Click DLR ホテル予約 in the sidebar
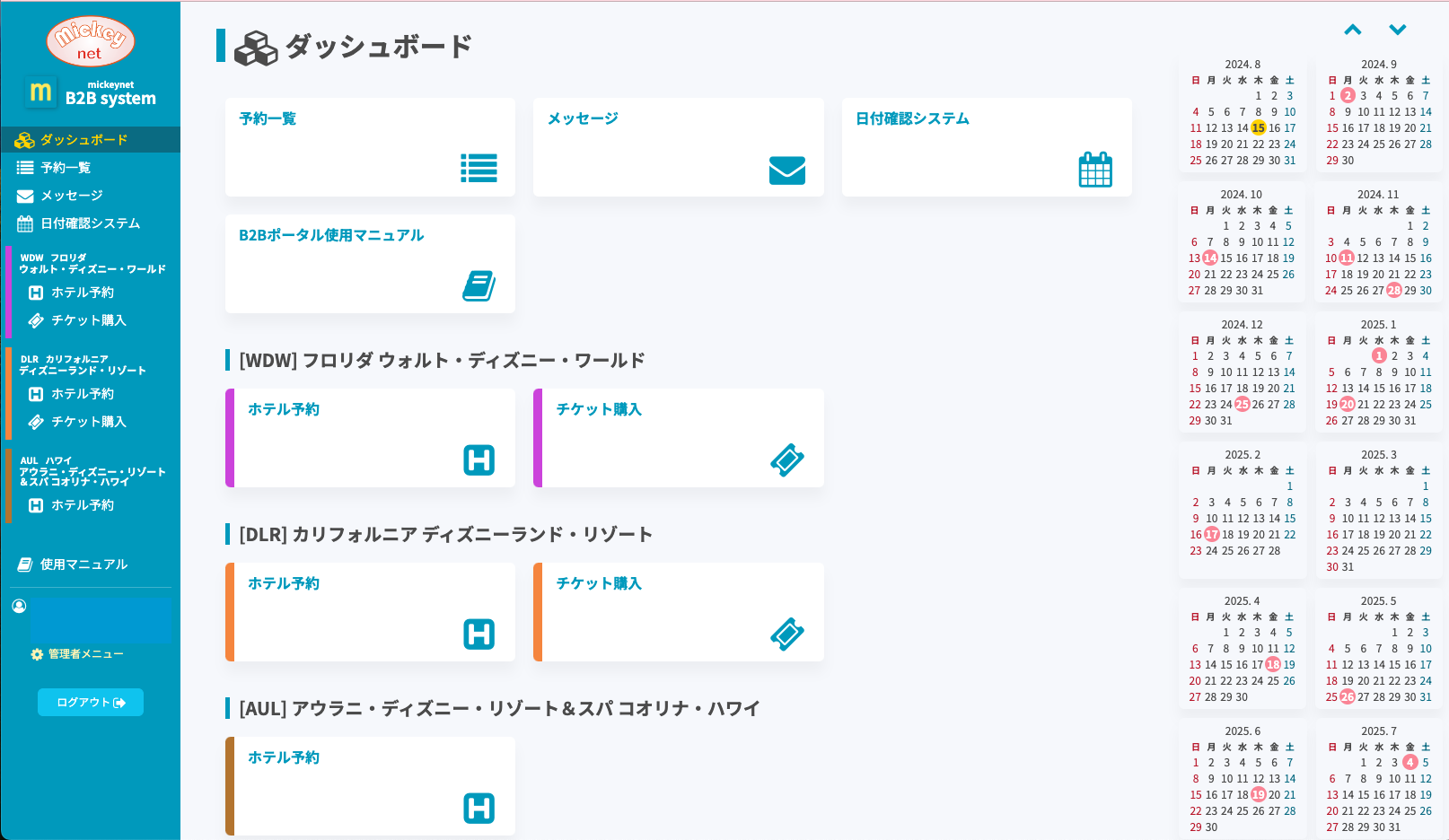The image size is (1449, 840). (83, 394)
